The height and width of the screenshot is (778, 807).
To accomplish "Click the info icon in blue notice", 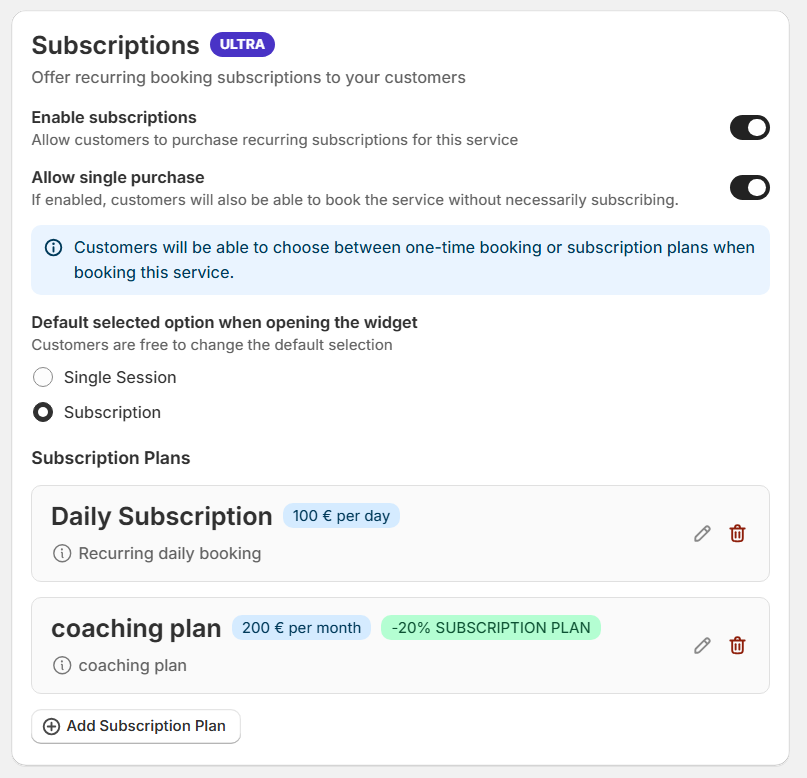I will pyautogui.click(x=53, y=248).
